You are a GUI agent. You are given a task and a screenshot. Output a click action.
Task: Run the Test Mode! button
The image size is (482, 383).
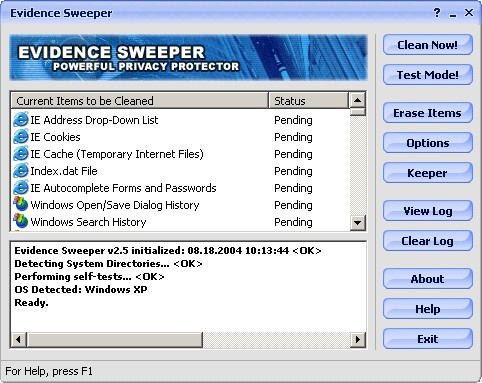[428, 75]
